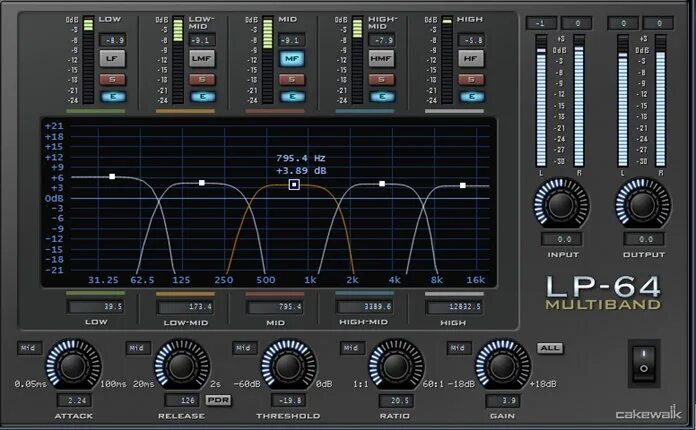Open the Mid band selector beside Threshold
This screenshot has width=696, height=430.
point(245,348)
